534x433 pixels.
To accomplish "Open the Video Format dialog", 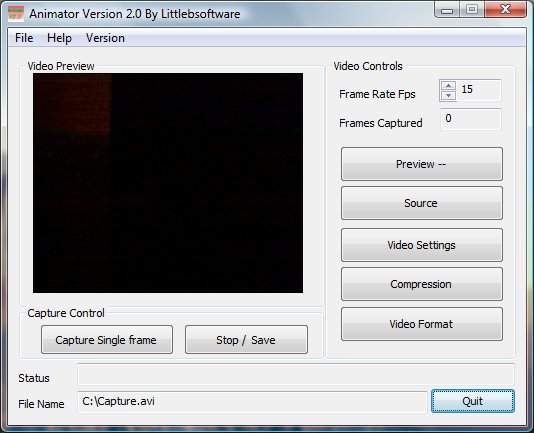I will coord(422,324).
